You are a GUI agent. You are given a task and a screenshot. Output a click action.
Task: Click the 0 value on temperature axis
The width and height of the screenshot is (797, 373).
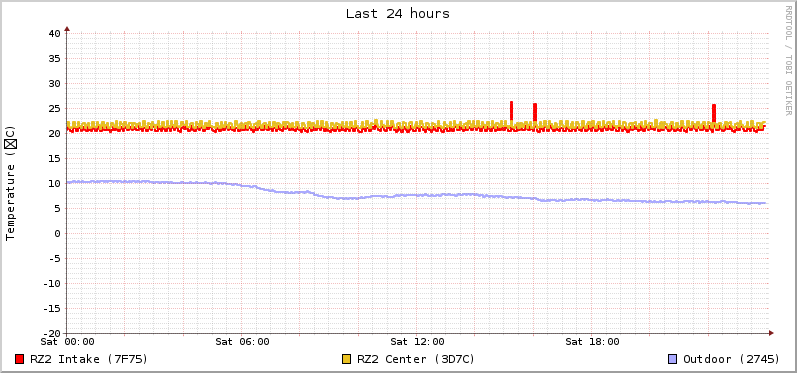pyautogui.click(x=57, y=234)
